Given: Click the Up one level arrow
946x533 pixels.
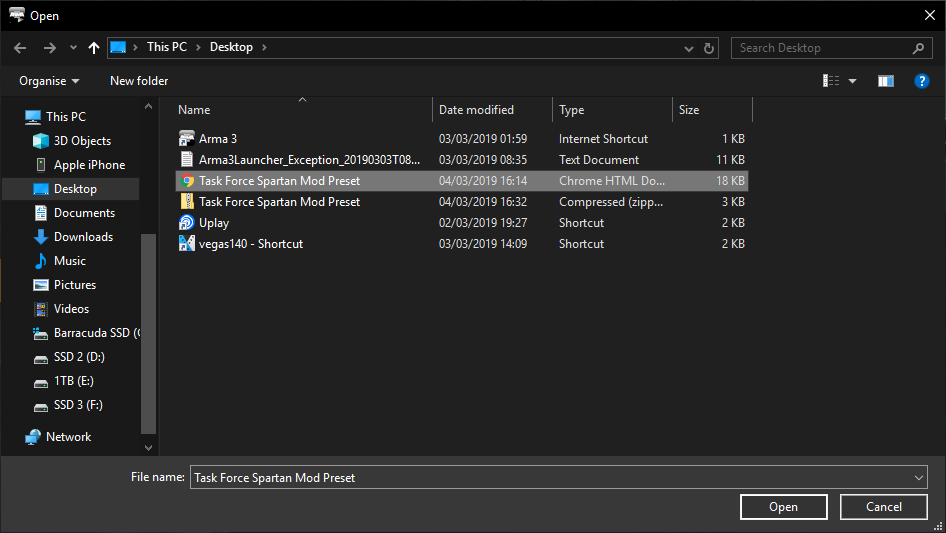Looking at the screenshot, I should [x=94, y=48].
